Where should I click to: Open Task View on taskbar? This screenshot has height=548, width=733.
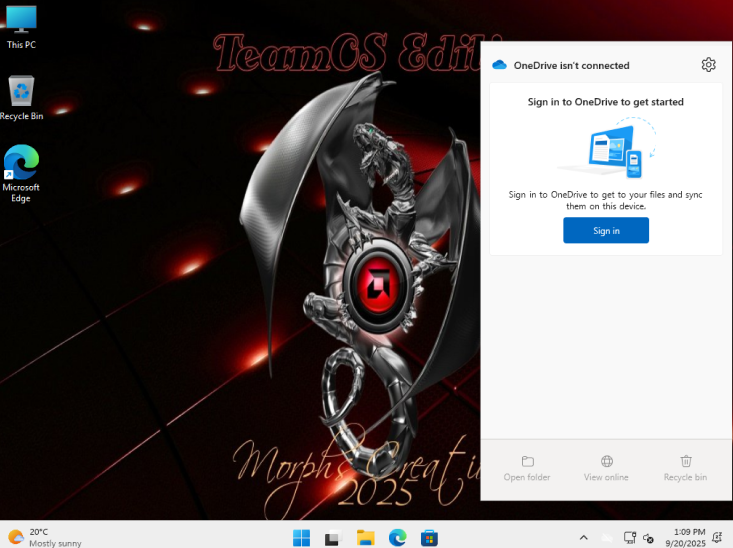click(332, 538)
